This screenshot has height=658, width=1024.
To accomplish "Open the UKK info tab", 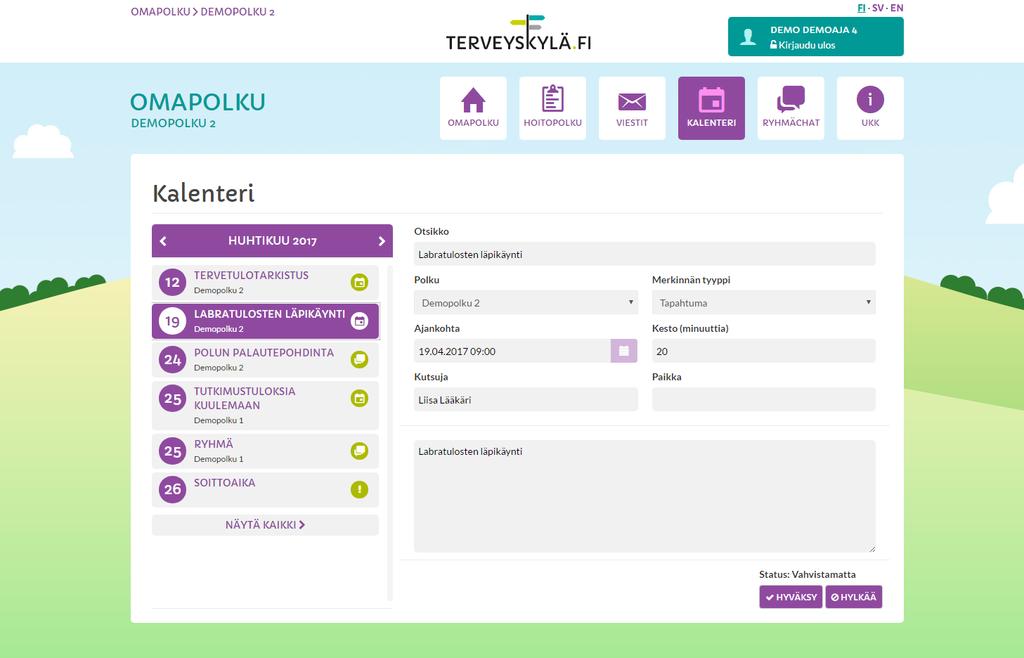I will pyautogui.click(x=870, y=108).
